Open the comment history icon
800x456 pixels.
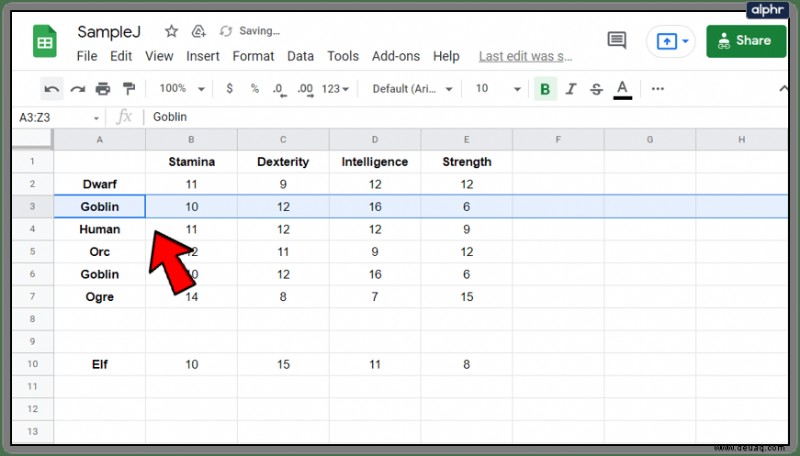pos(617,40)
